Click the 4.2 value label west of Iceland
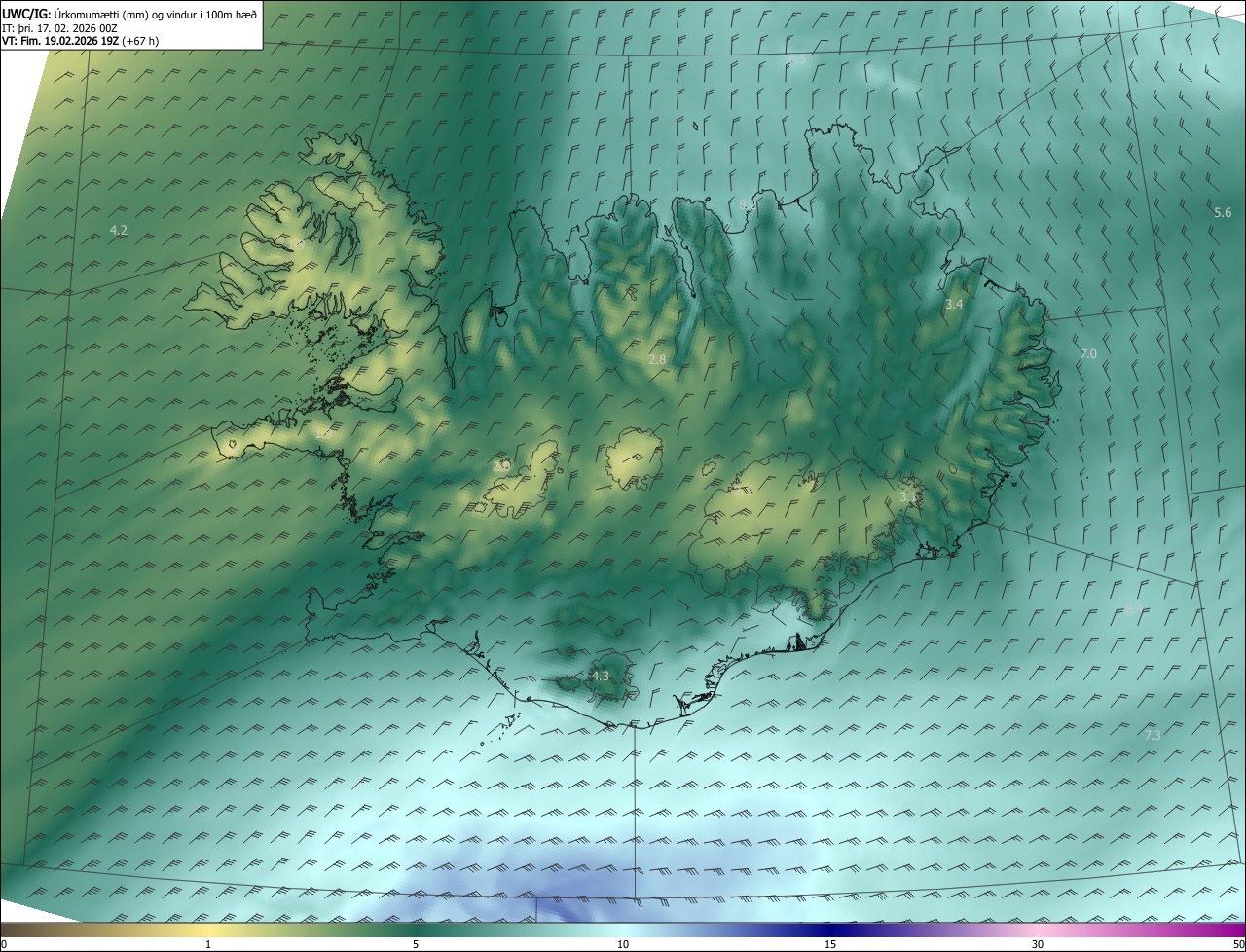 coord(119,231)
